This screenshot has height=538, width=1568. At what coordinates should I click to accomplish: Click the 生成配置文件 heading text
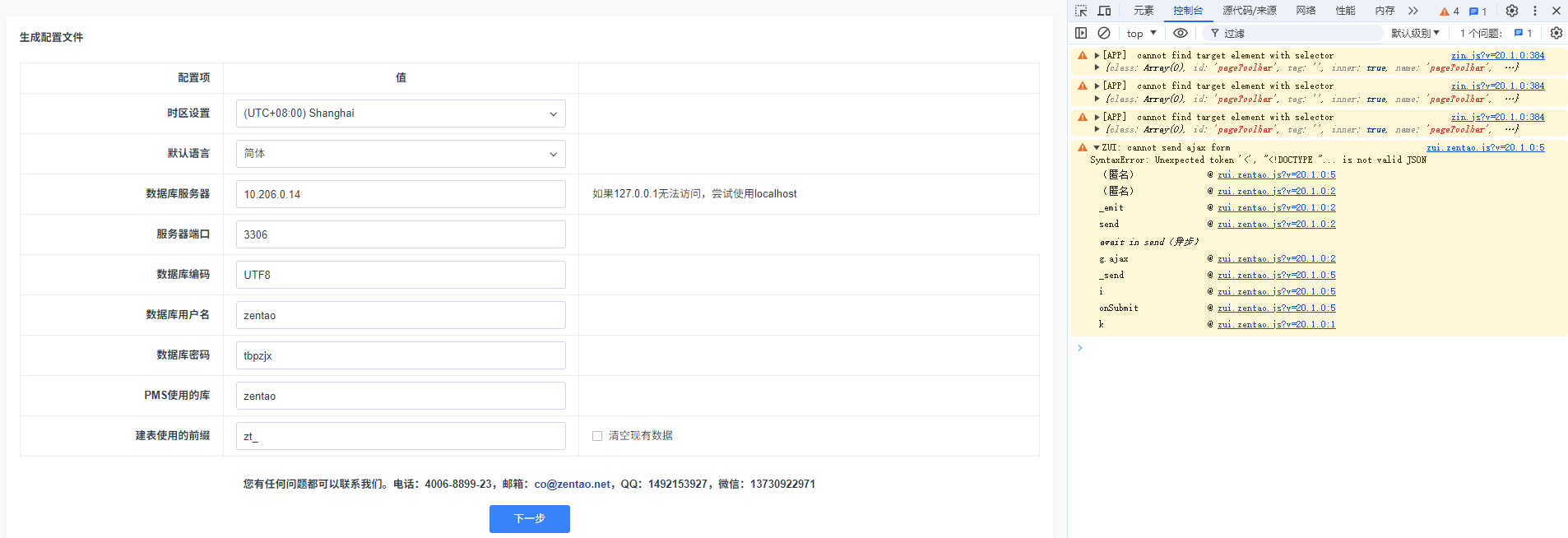[51, 37]
